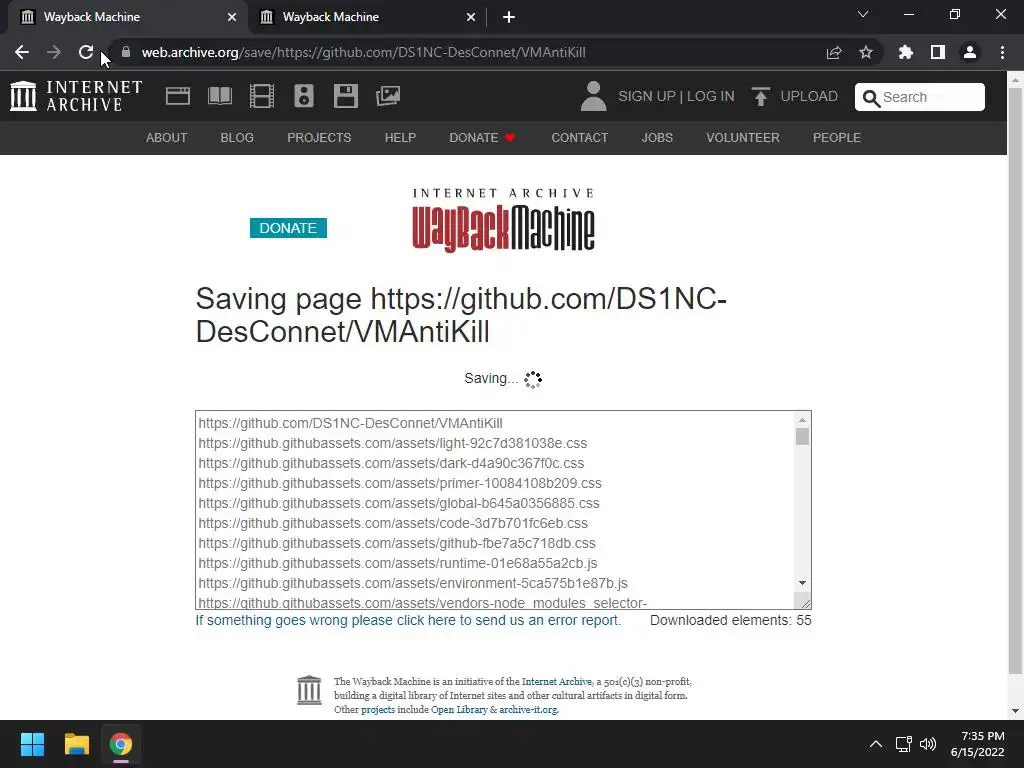Open Windows Start menu
Viewport: 1024px width, 768px height.
(x=32, y=744)
